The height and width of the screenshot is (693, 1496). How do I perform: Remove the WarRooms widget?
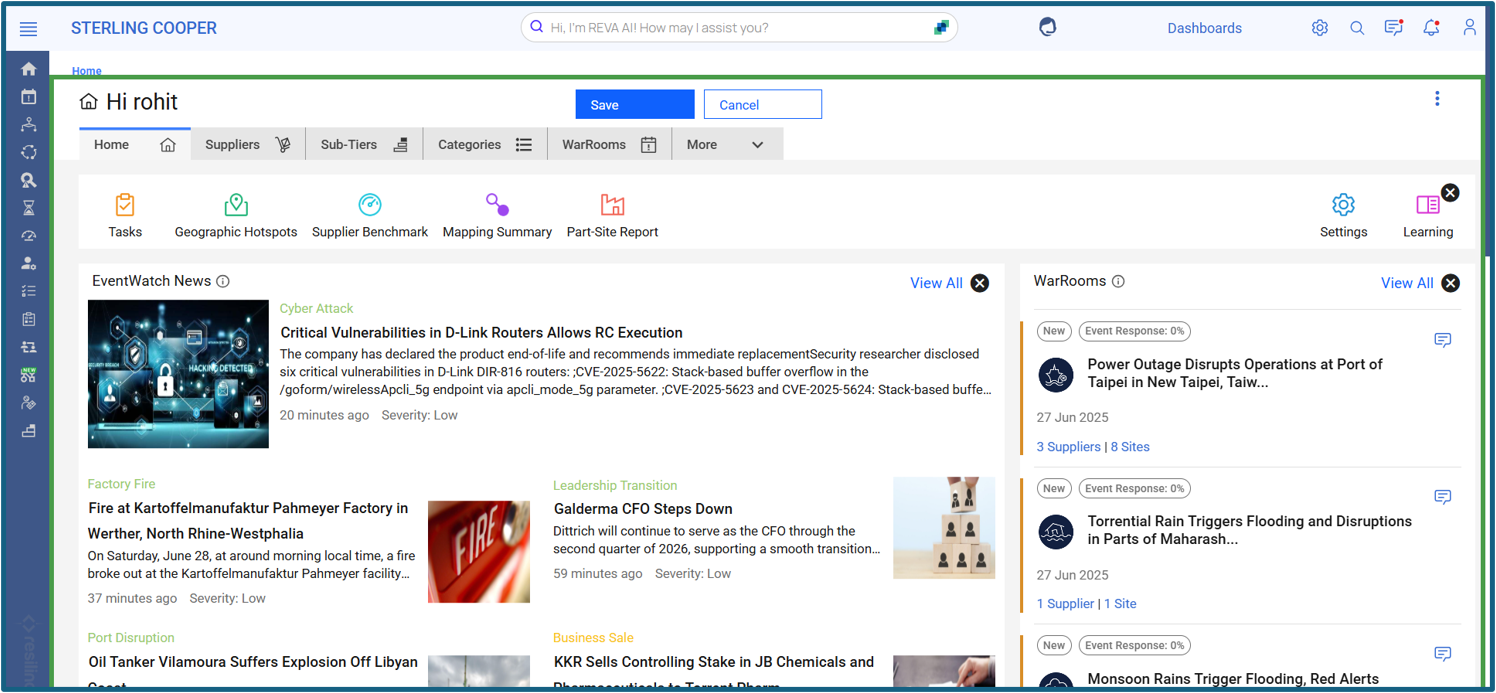point(1451,283)
